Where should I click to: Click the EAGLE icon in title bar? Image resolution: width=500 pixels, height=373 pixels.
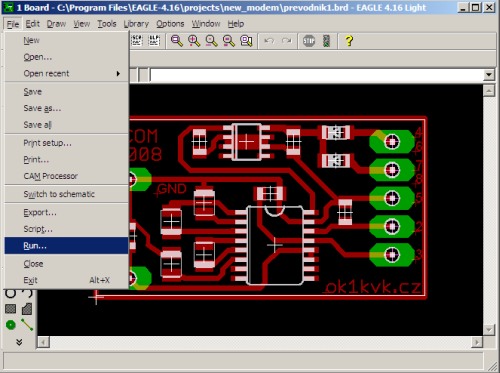[x=8, y=7]
